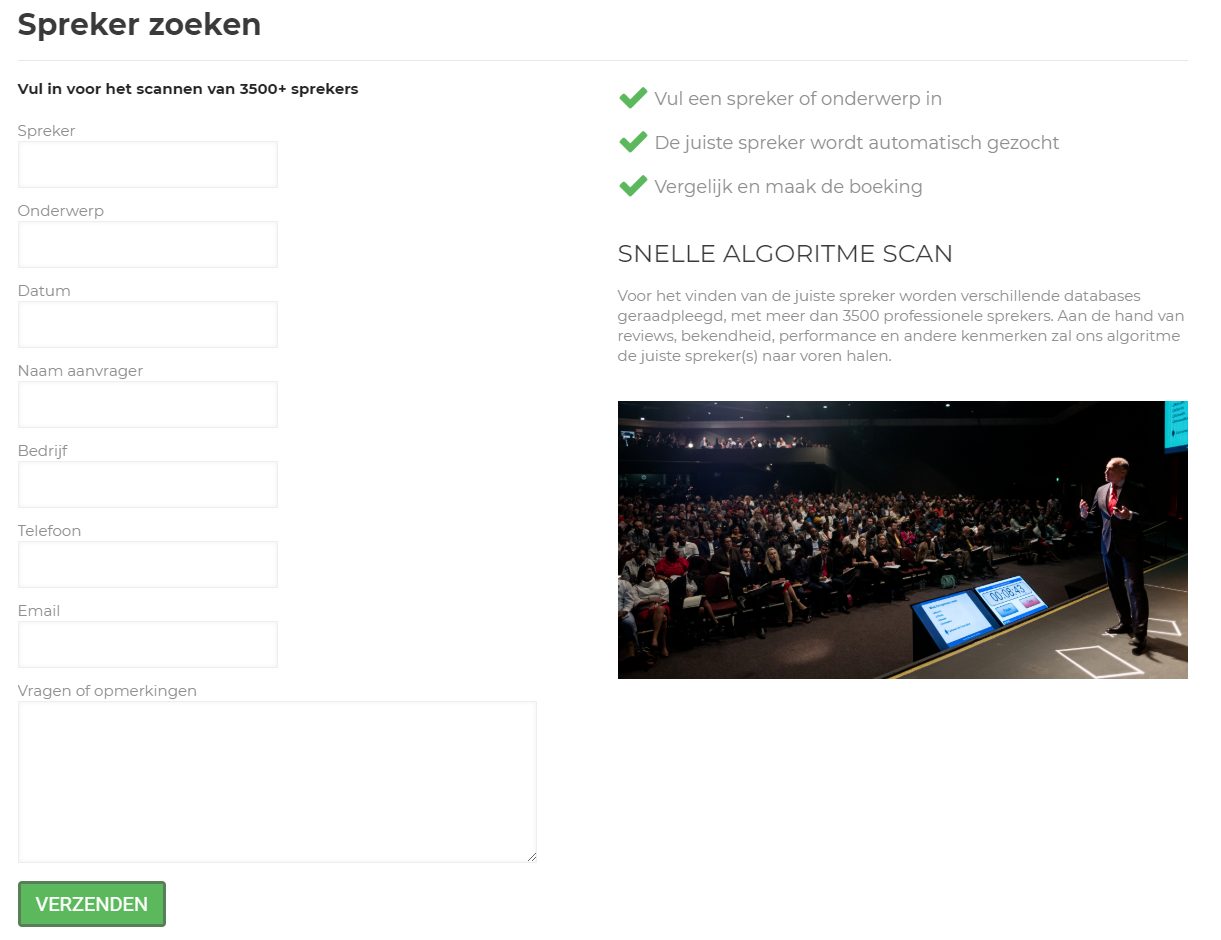Click the 'Datum' field label
This screenshot has width=1221, height=940.
44,291
